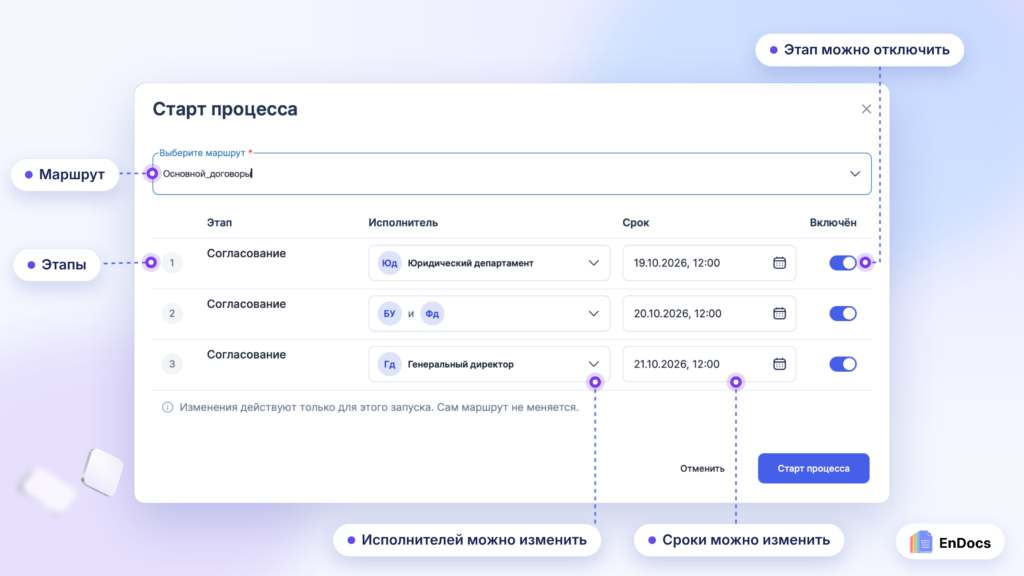Disable stage 3 toggle switch

click(x=842, y=364)
